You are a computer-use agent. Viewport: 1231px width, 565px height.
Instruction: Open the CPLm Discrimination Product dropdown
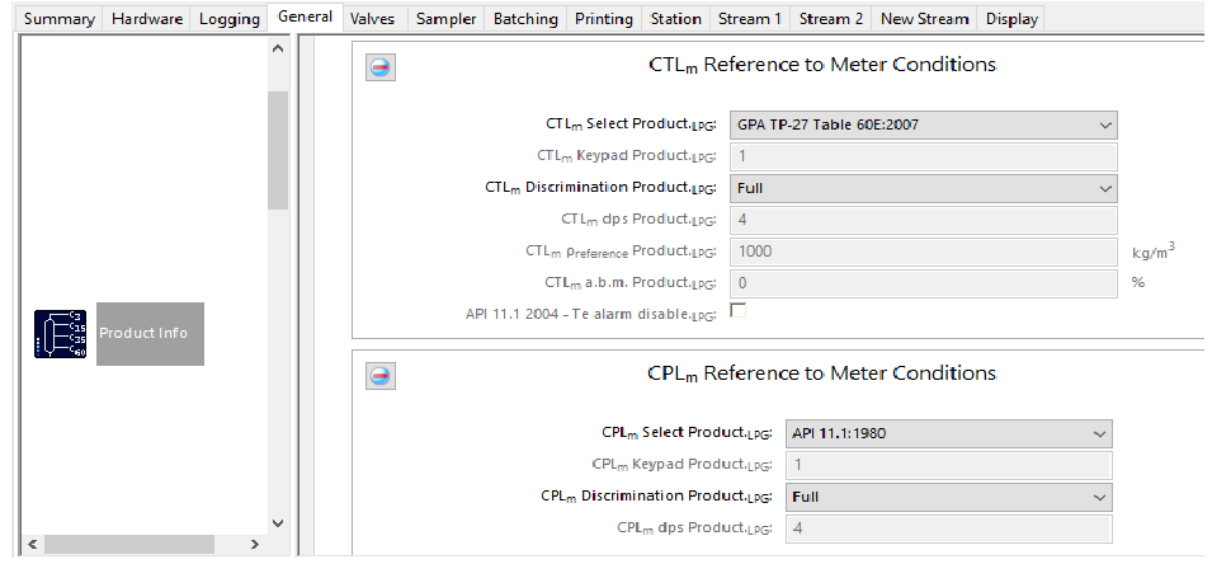(x=948, y=497)
